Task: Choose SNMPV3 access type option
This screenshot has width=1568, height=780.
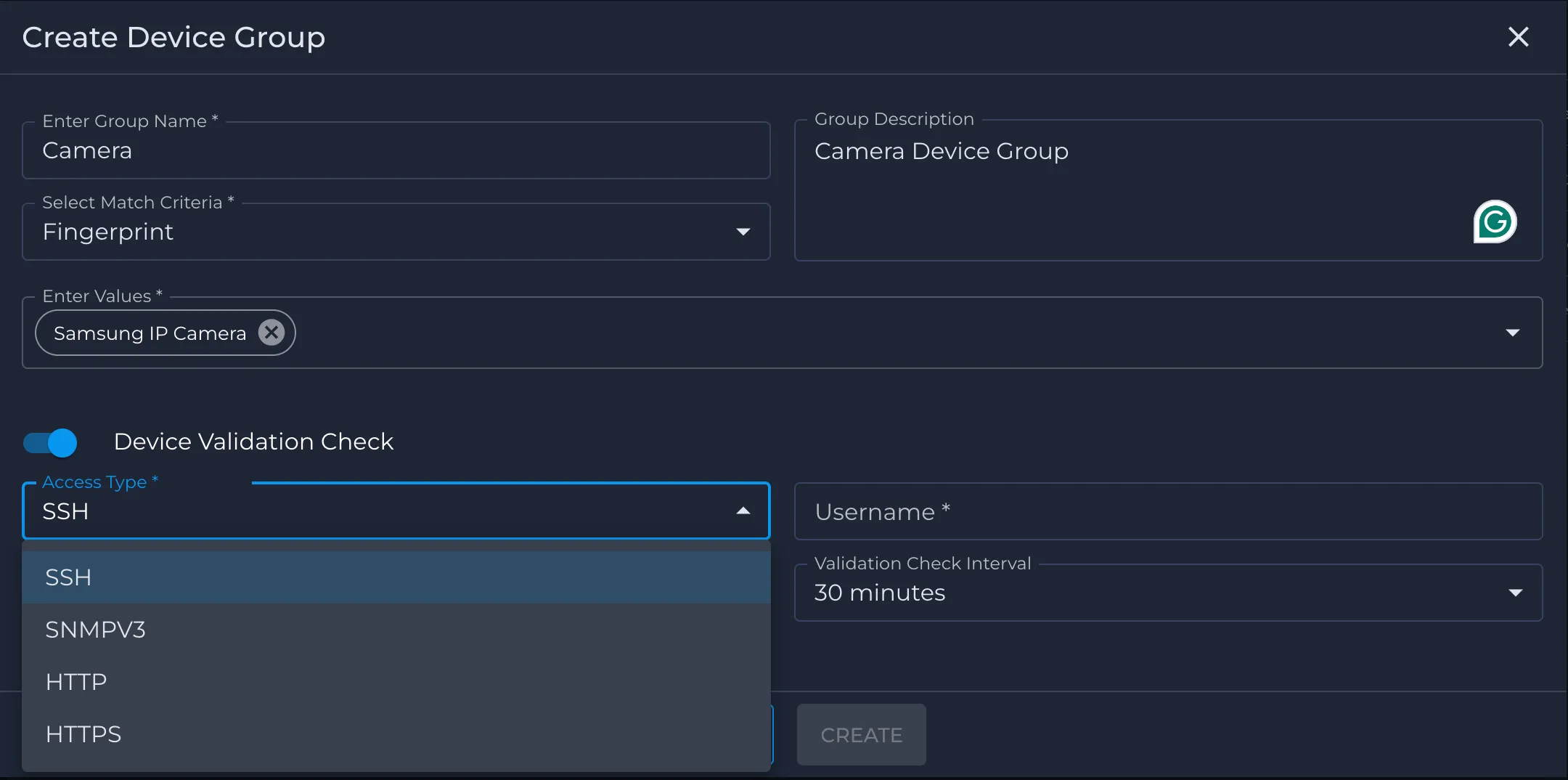Action: click(x=396, y=630)
